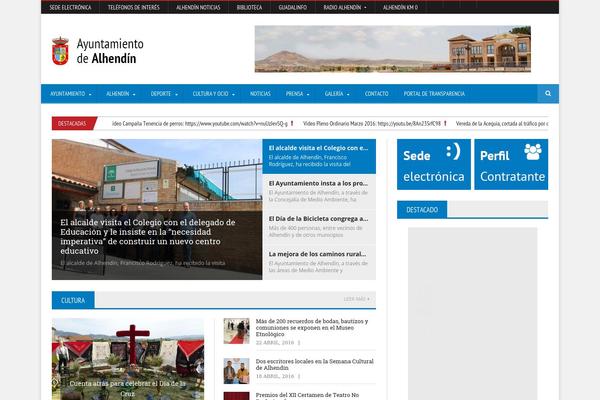Image resolution: width=600 pixels, height=400 pixels.
Task: Click the Alhendín coat of arms logo
Action: 60,51
